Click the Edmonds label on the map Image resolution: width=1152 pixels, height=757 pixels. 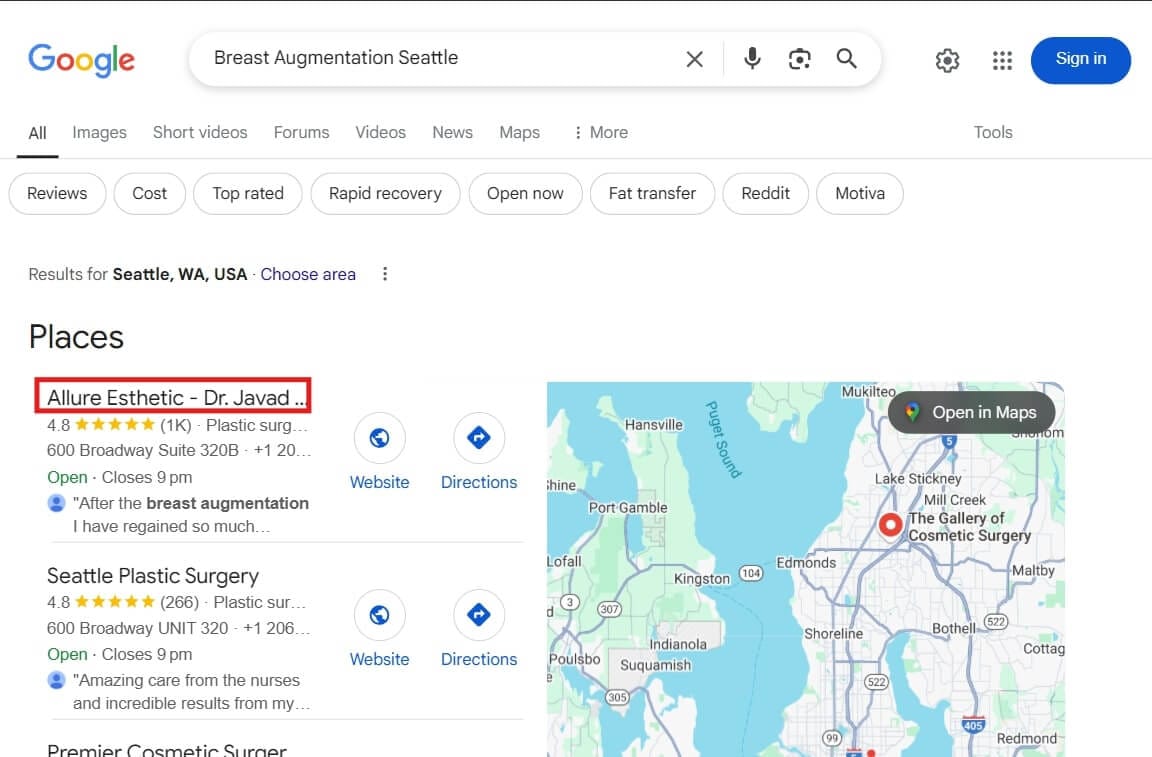[x=806, y=563]
